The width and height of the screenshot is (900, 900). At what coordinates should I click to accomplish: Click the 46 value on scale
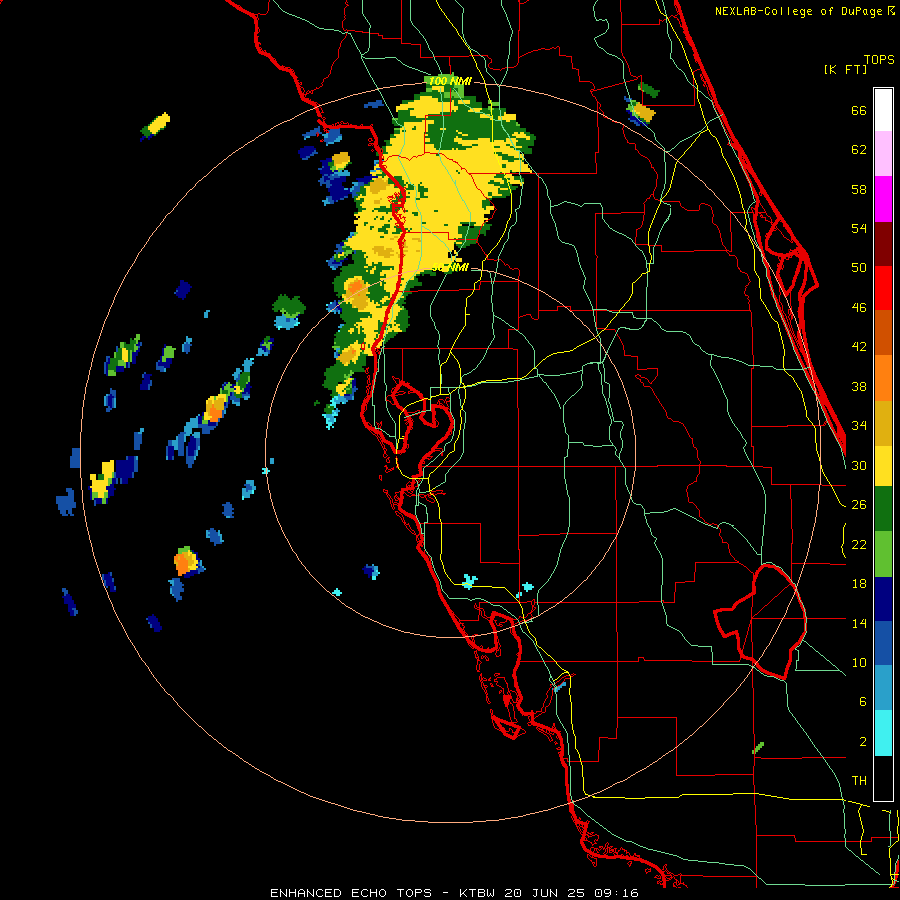(859, 308)
